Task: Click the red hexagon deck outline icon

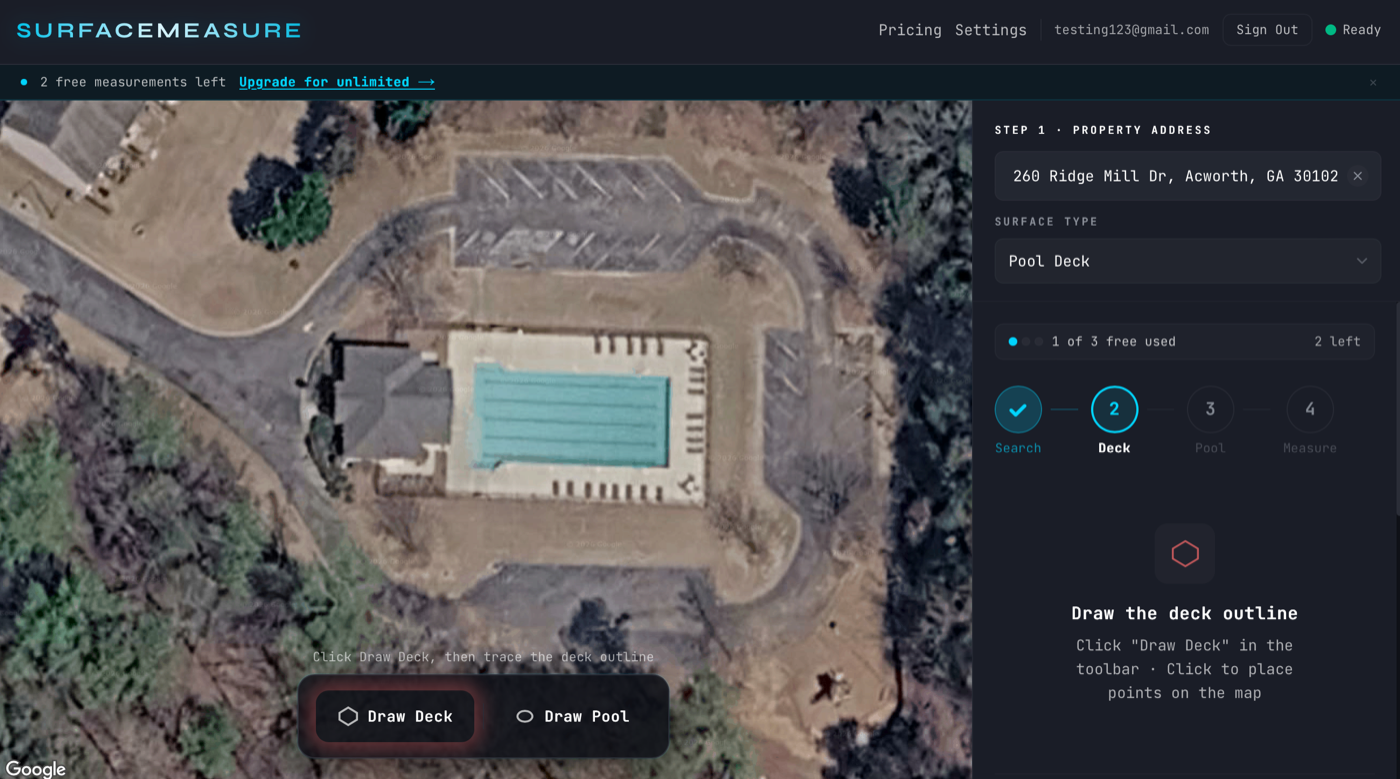Action: (x=1185, y=553)
